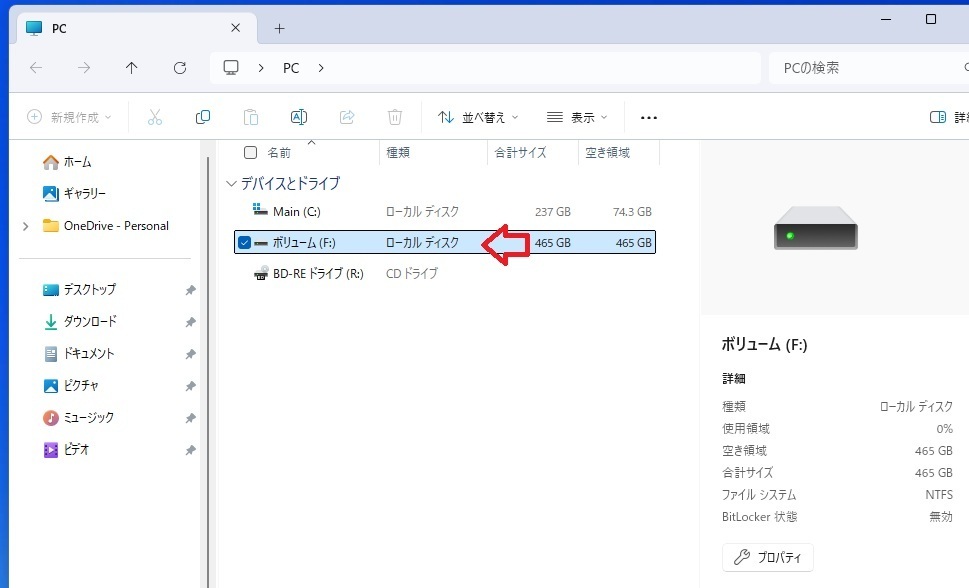This screenshot has width=969, height=588.
Task: Open the 並べ替え sort dropdown
Action: coord(478,117)
